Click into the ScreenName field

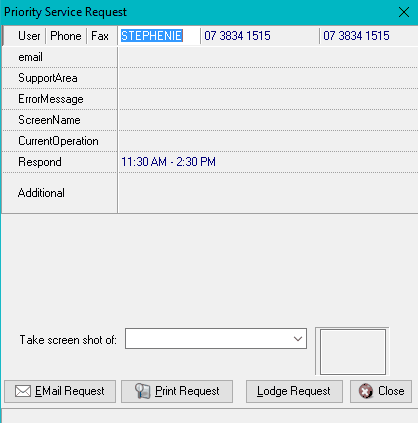pos(268,120)
